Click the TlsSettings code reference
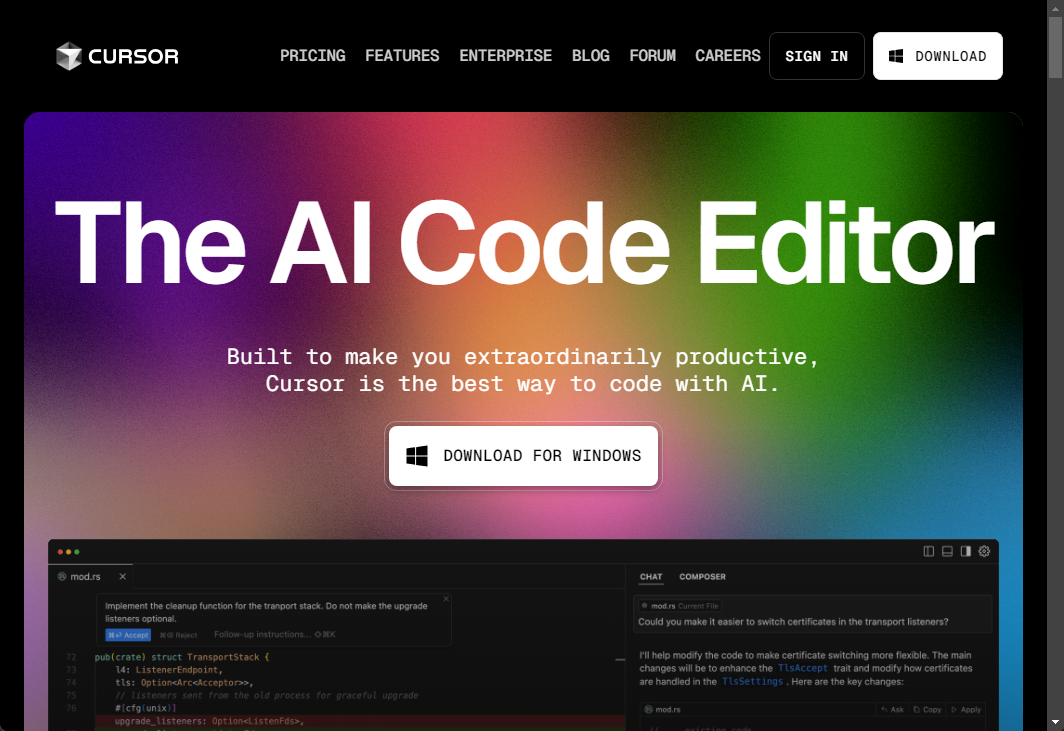Screen dimensions: 1064x731 point(753,681)
